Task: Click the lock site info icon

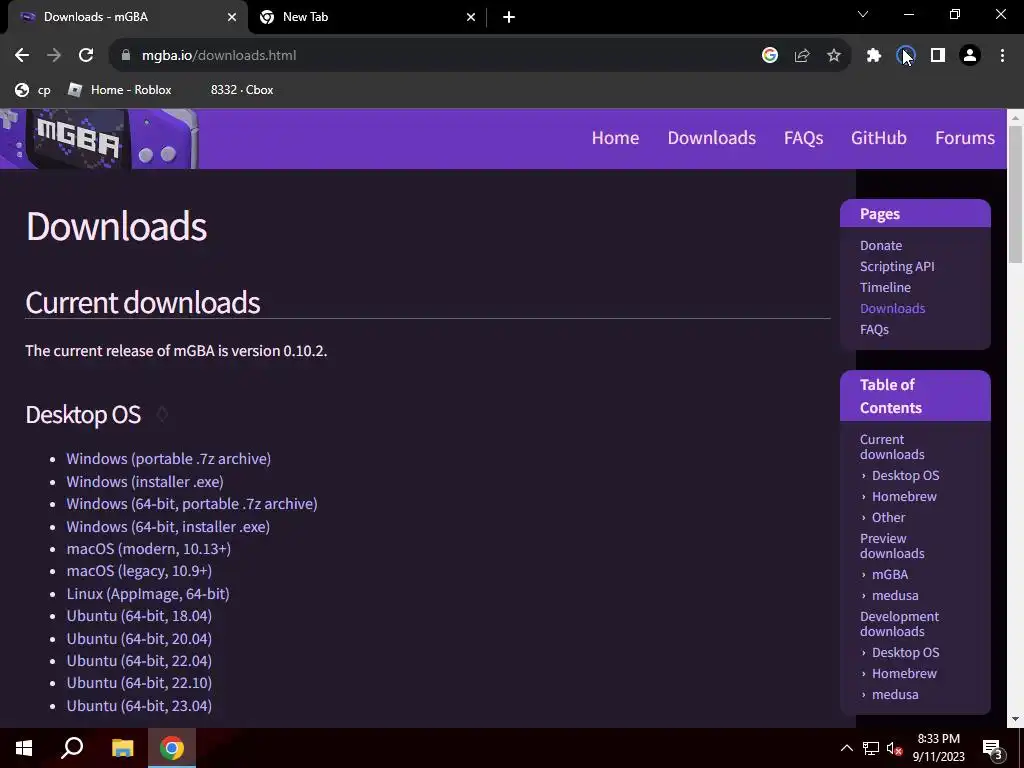Action: [126, 56]
